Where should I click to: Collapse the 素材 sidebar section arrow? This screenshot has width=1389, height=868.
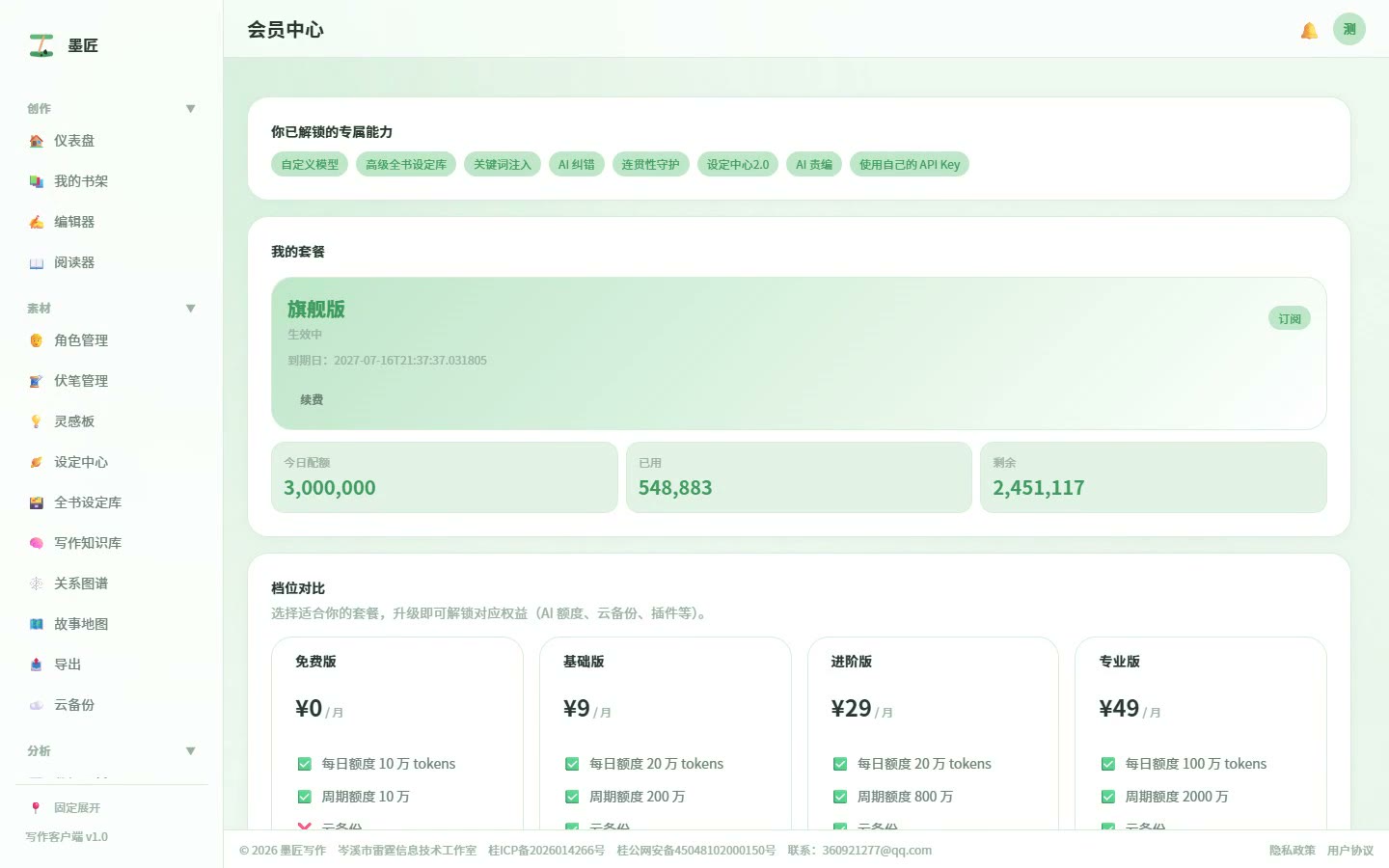[190, 309]
